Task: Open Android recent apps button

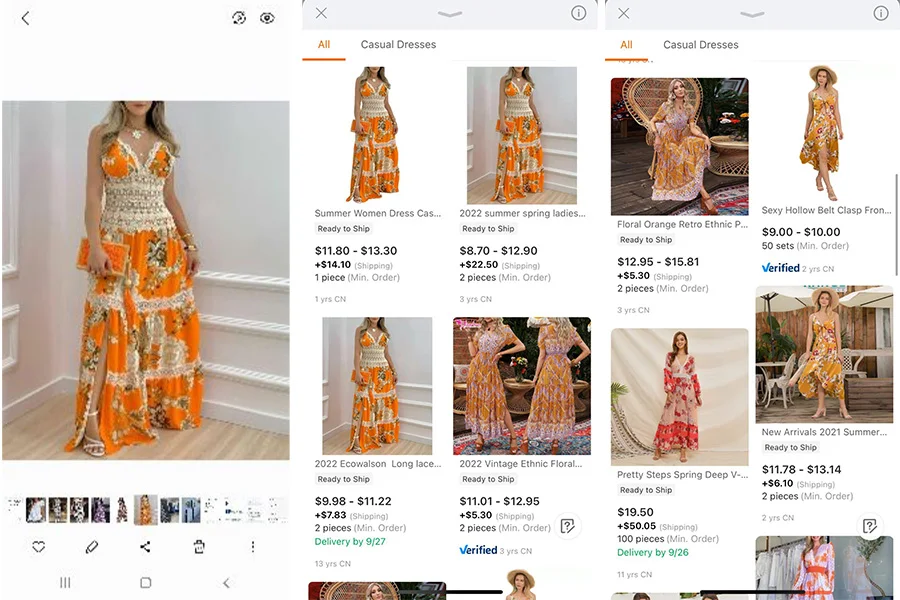Action: pyautogui.click(x=65, y=582)
